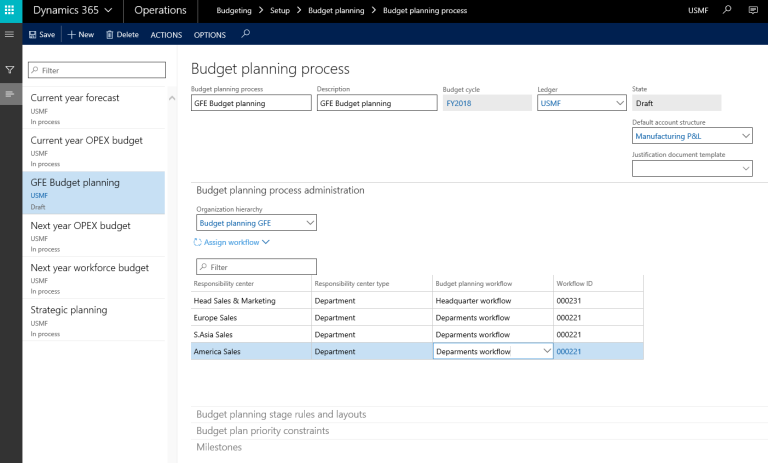Click the Description input field
The image size is (768, 463).
pyautogui.click(x=371, y=102)
